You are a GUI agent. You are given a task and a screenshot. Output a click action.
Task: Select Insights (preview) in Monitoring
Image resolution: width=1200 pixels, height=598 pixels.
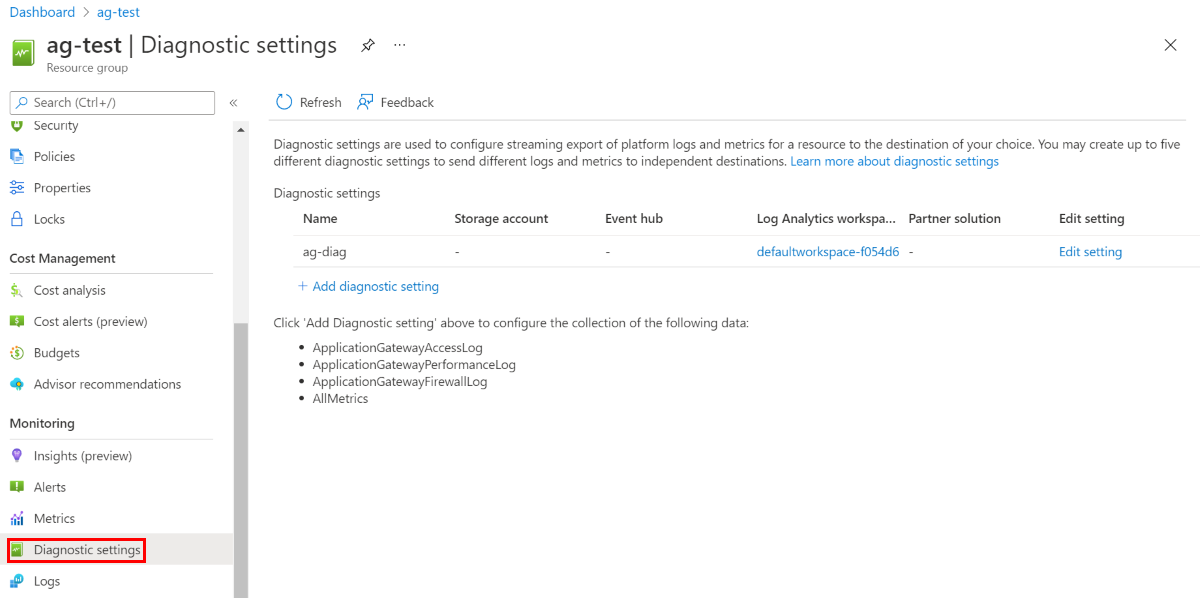pyautogui.click(x=18, y=455)
